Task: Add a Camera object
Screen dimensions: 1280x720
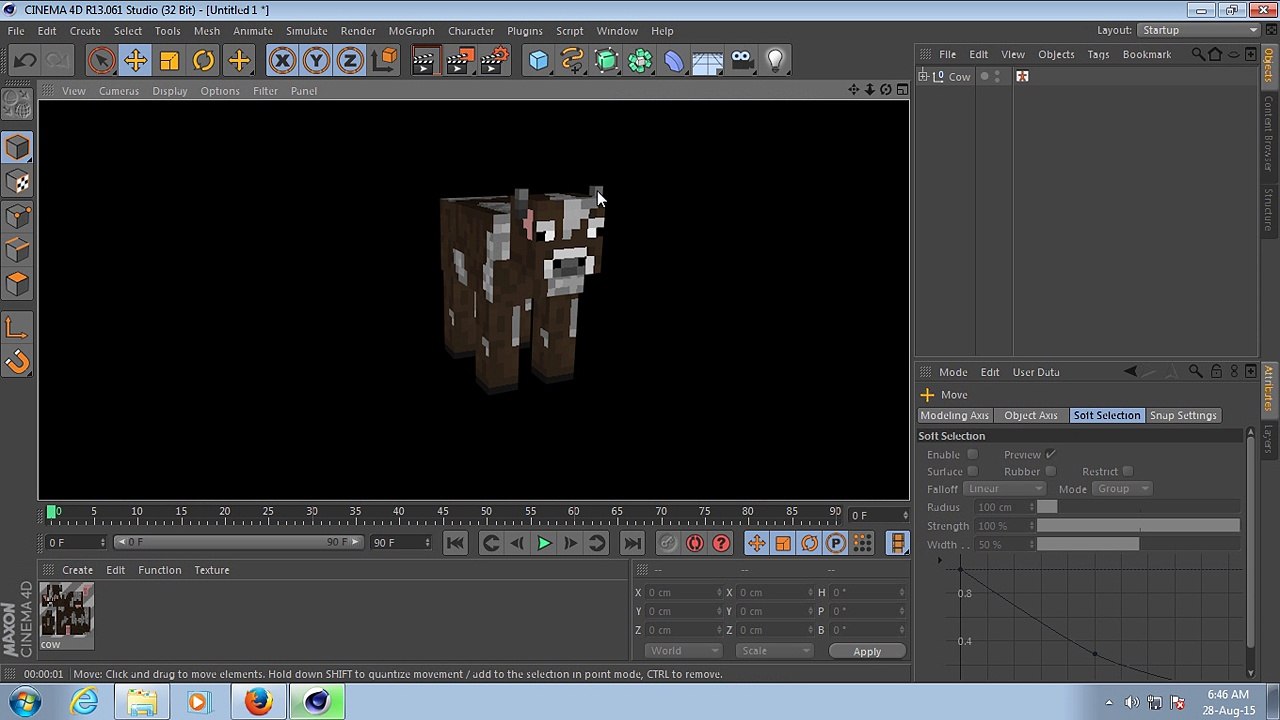Action: (741, 61)
